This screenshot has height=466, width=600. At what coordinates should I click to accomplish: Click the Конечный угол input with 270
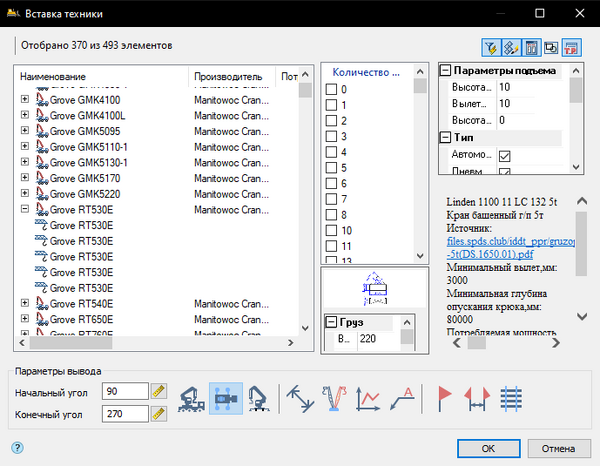coord(125,414)
